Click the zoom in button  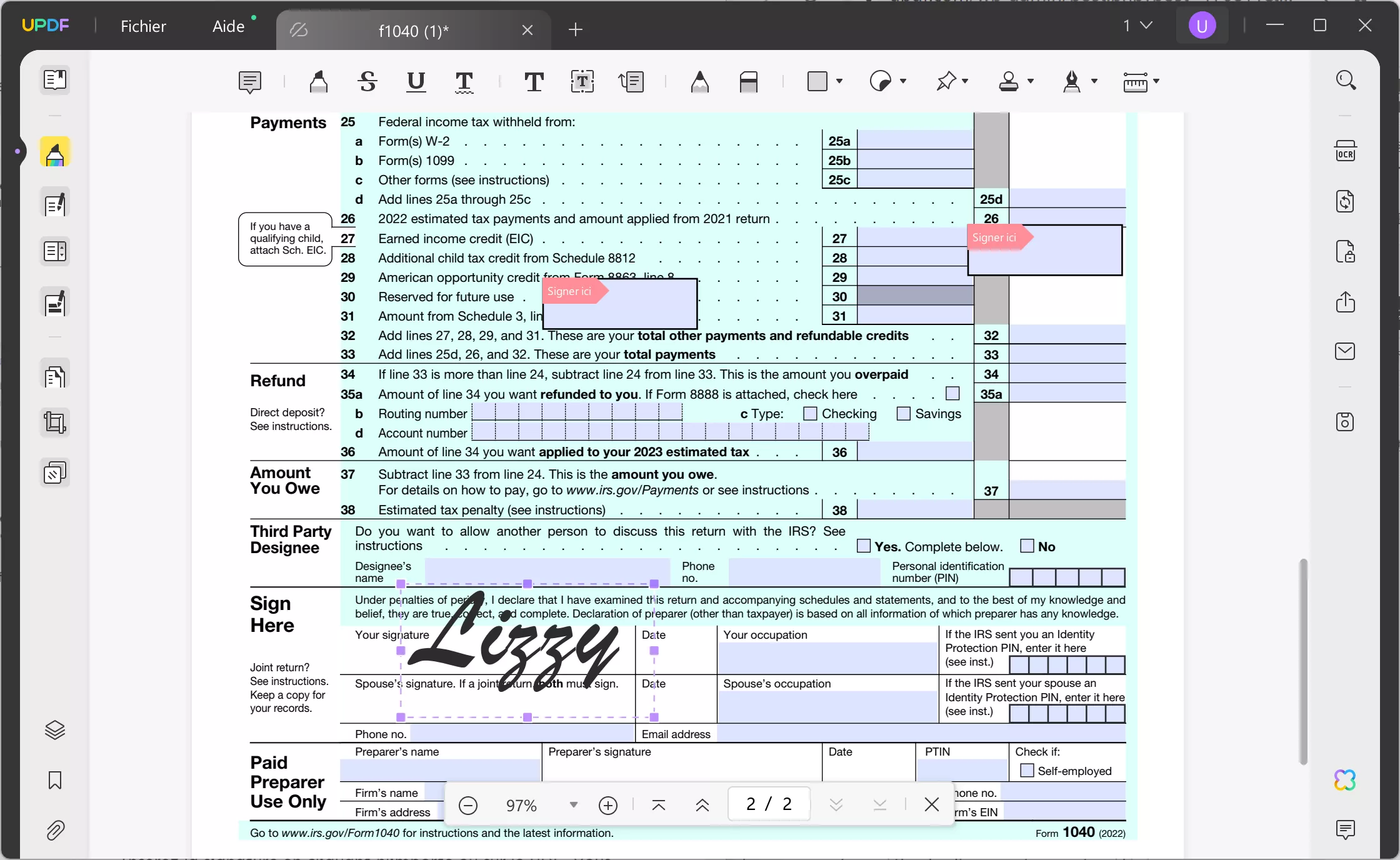click(x=609, y=805)
